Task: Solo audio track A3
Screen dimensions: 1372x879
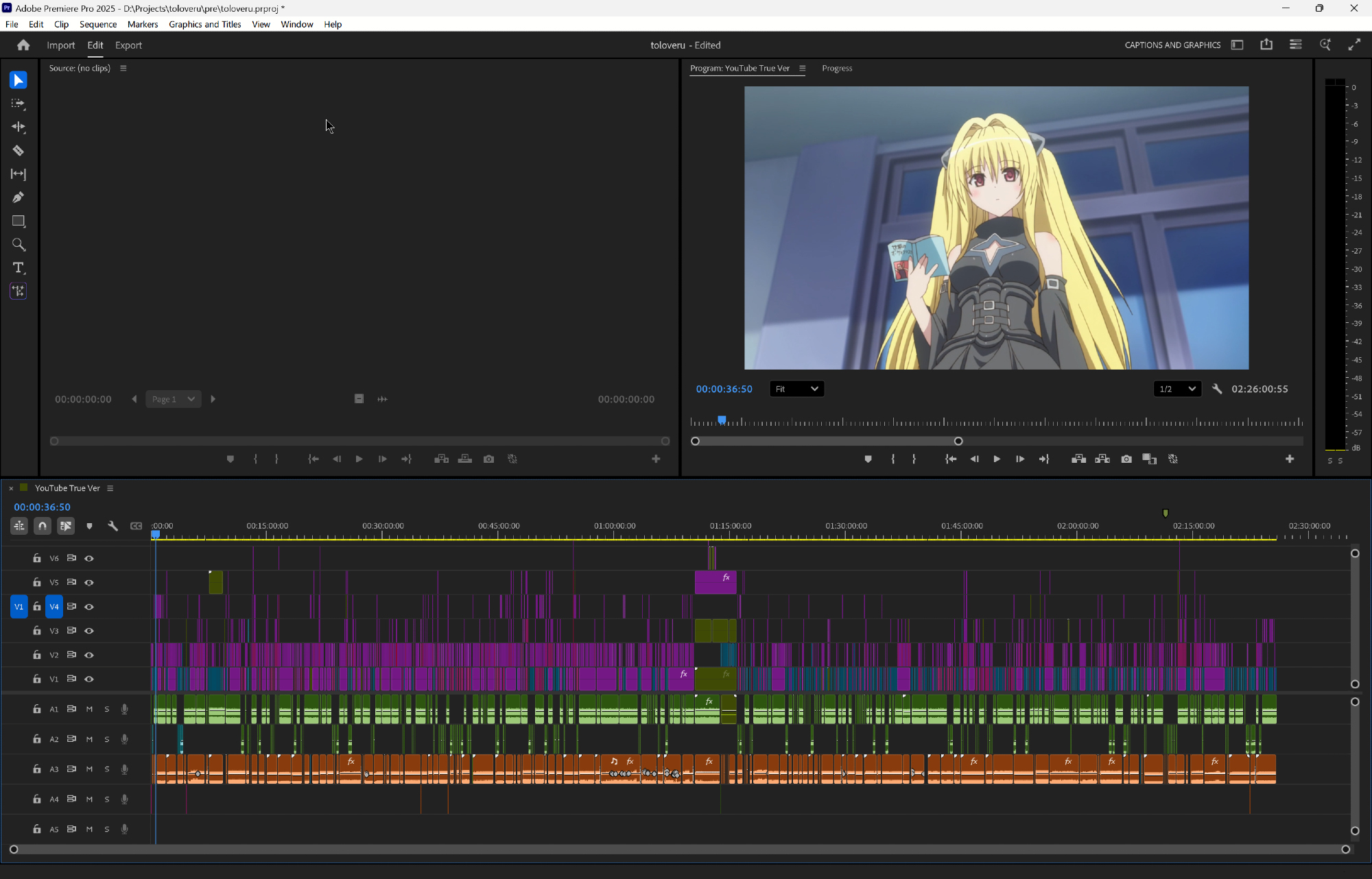Action: (x=106, y=769)
